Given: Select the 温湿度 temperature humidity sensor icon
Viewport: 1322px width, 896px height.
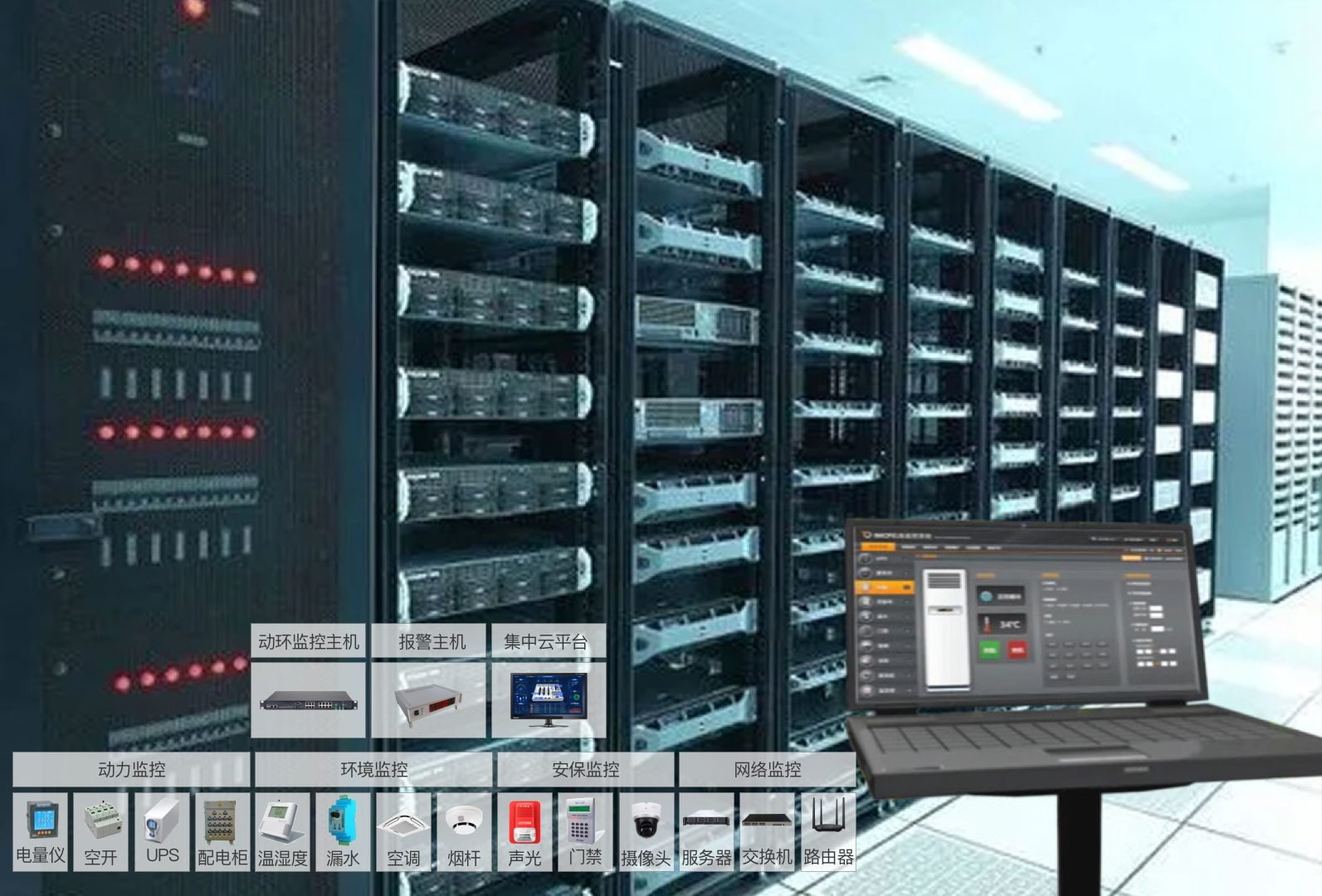Looking at the screenshot, I should click(x=282, y=821).
